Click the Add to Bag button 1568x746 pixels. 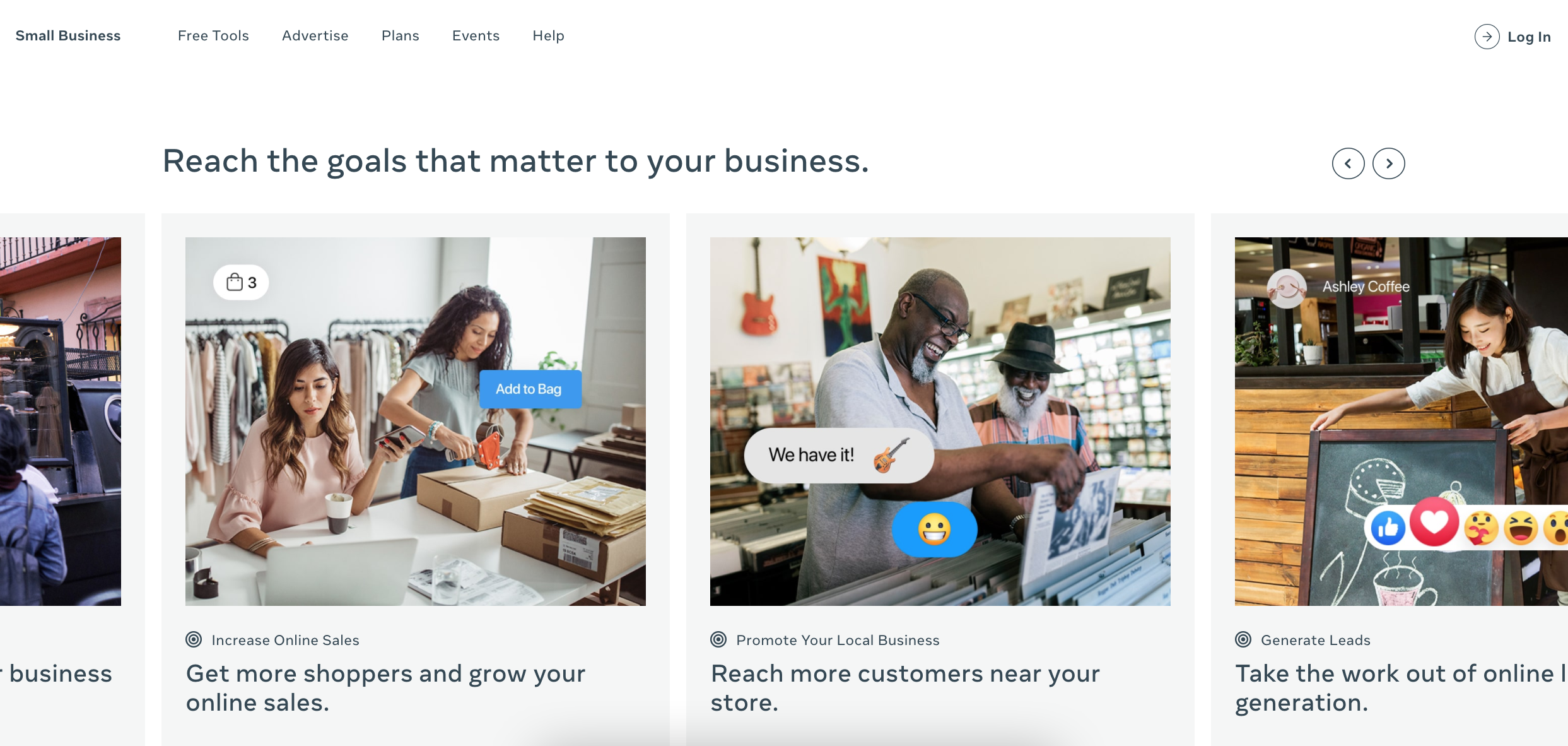530,389
